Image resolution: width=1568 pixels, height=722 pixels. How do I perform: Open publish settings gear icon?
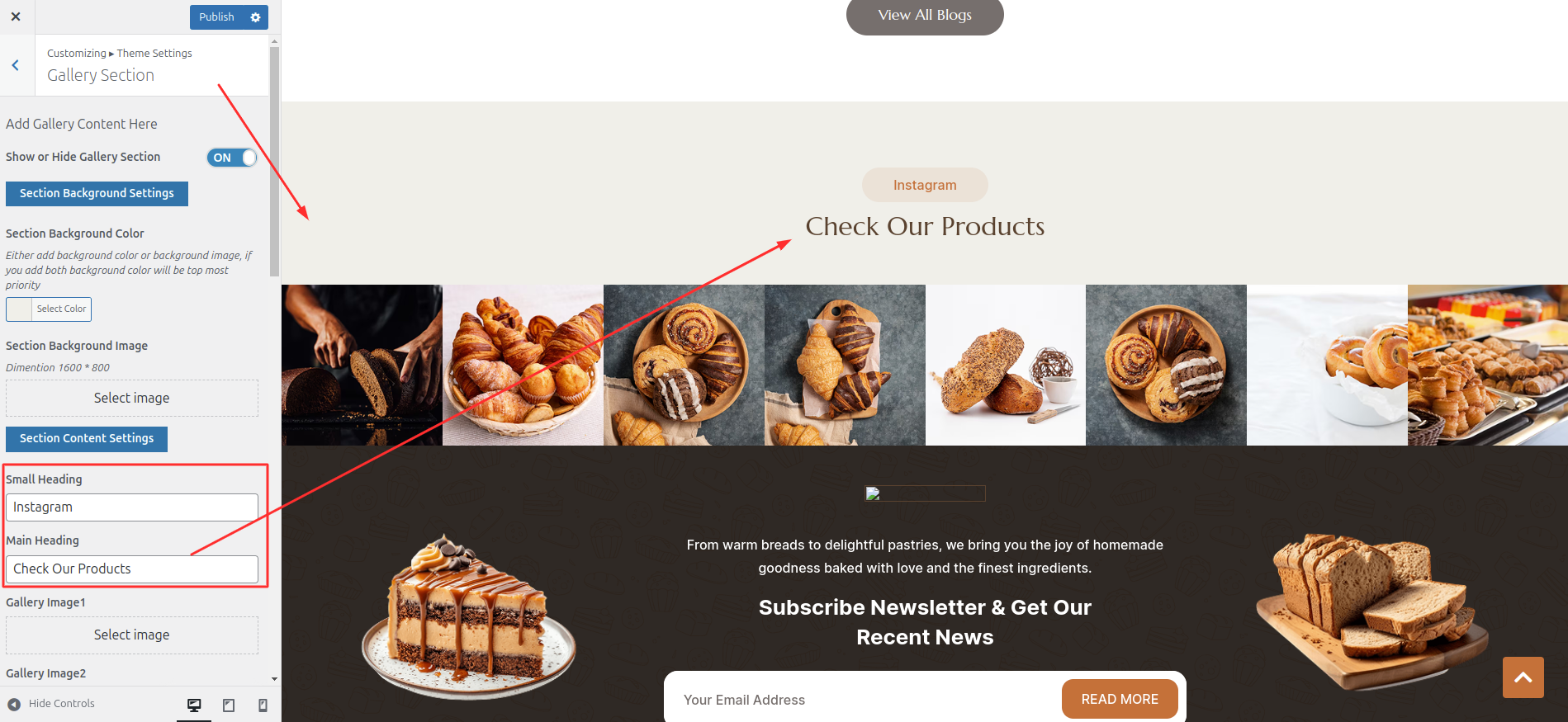(255, 17)
